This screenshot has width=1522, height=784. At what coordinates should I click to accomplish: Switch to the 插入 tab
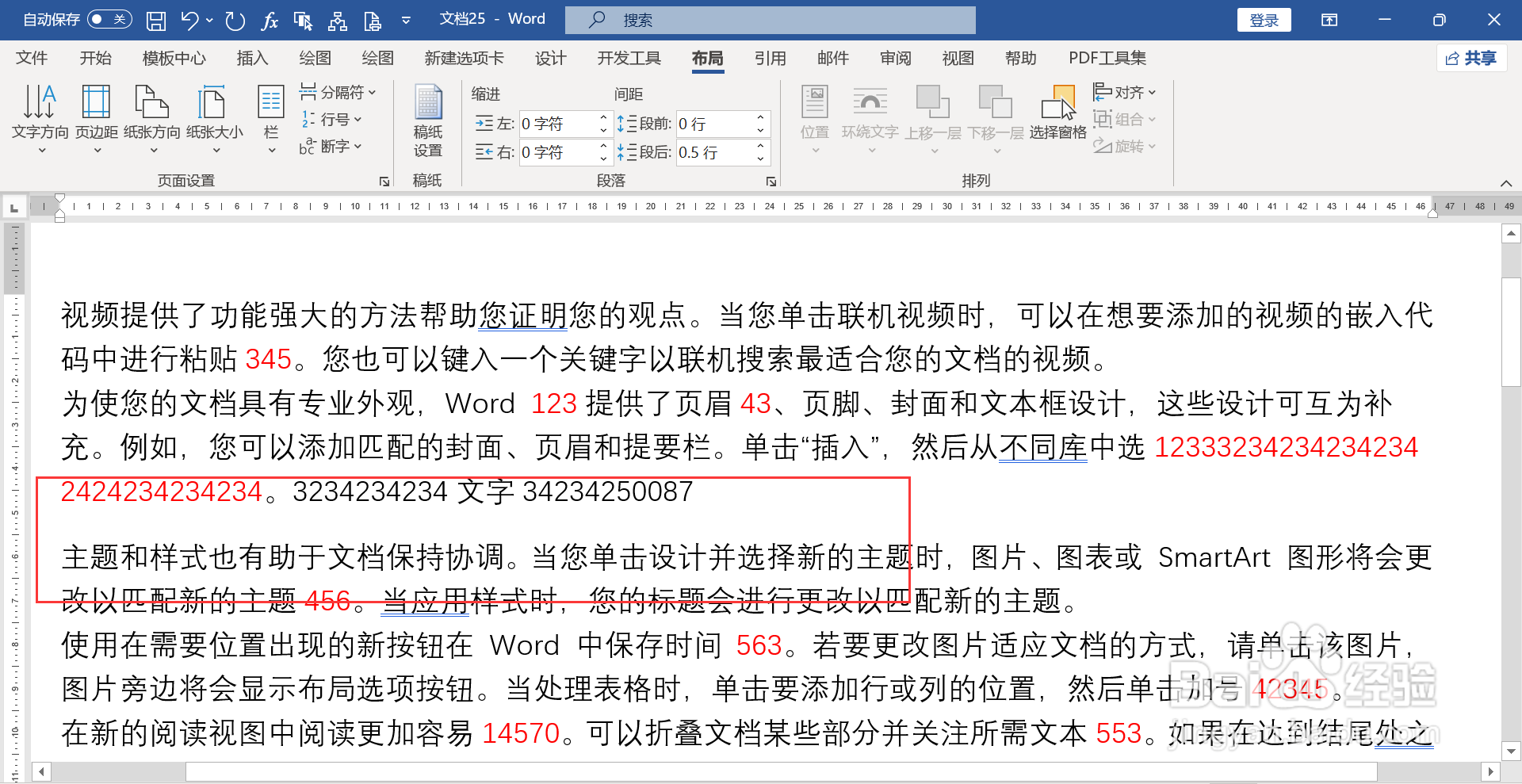252,58
